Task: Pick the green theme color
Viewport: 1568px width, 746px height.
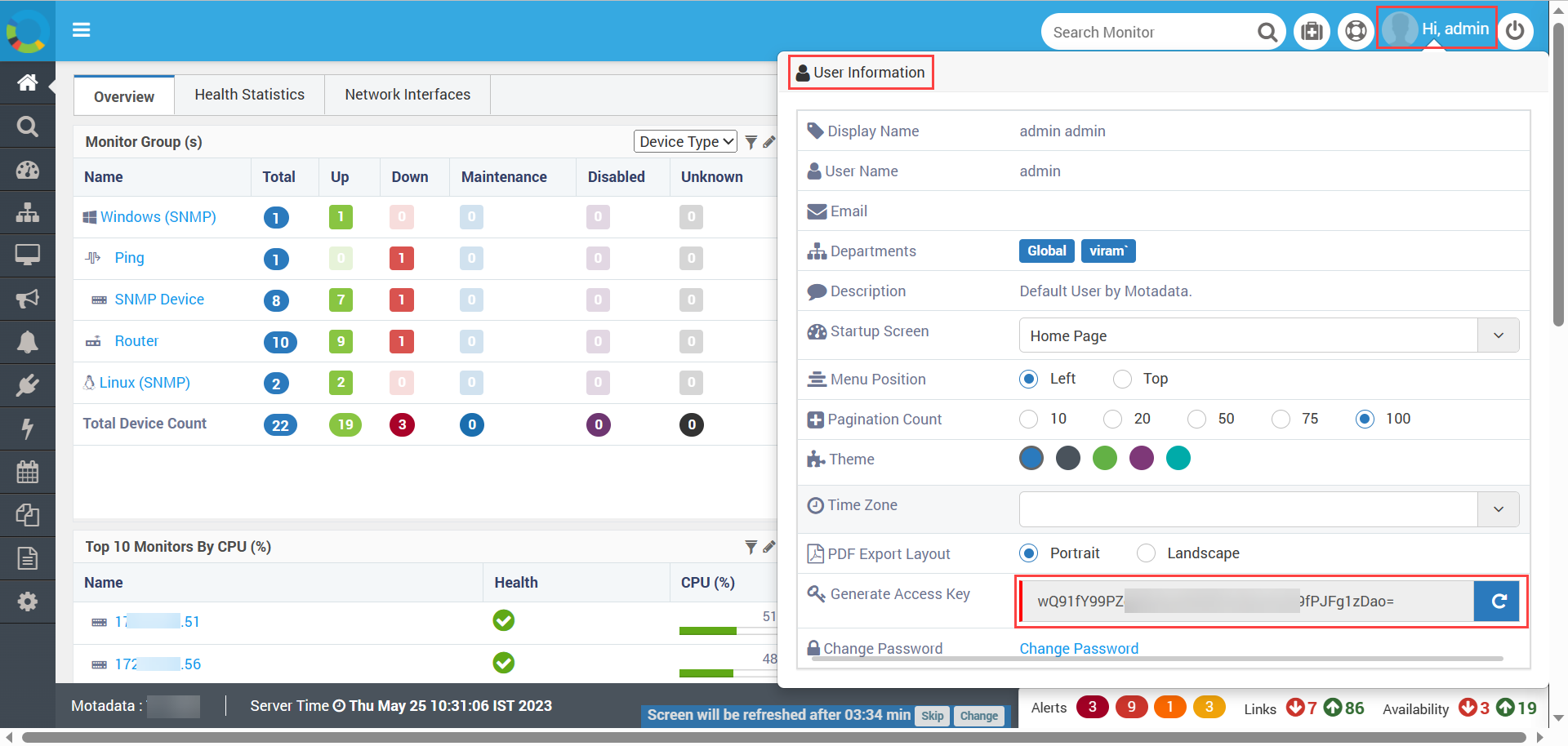Action: coord(1104,459)
